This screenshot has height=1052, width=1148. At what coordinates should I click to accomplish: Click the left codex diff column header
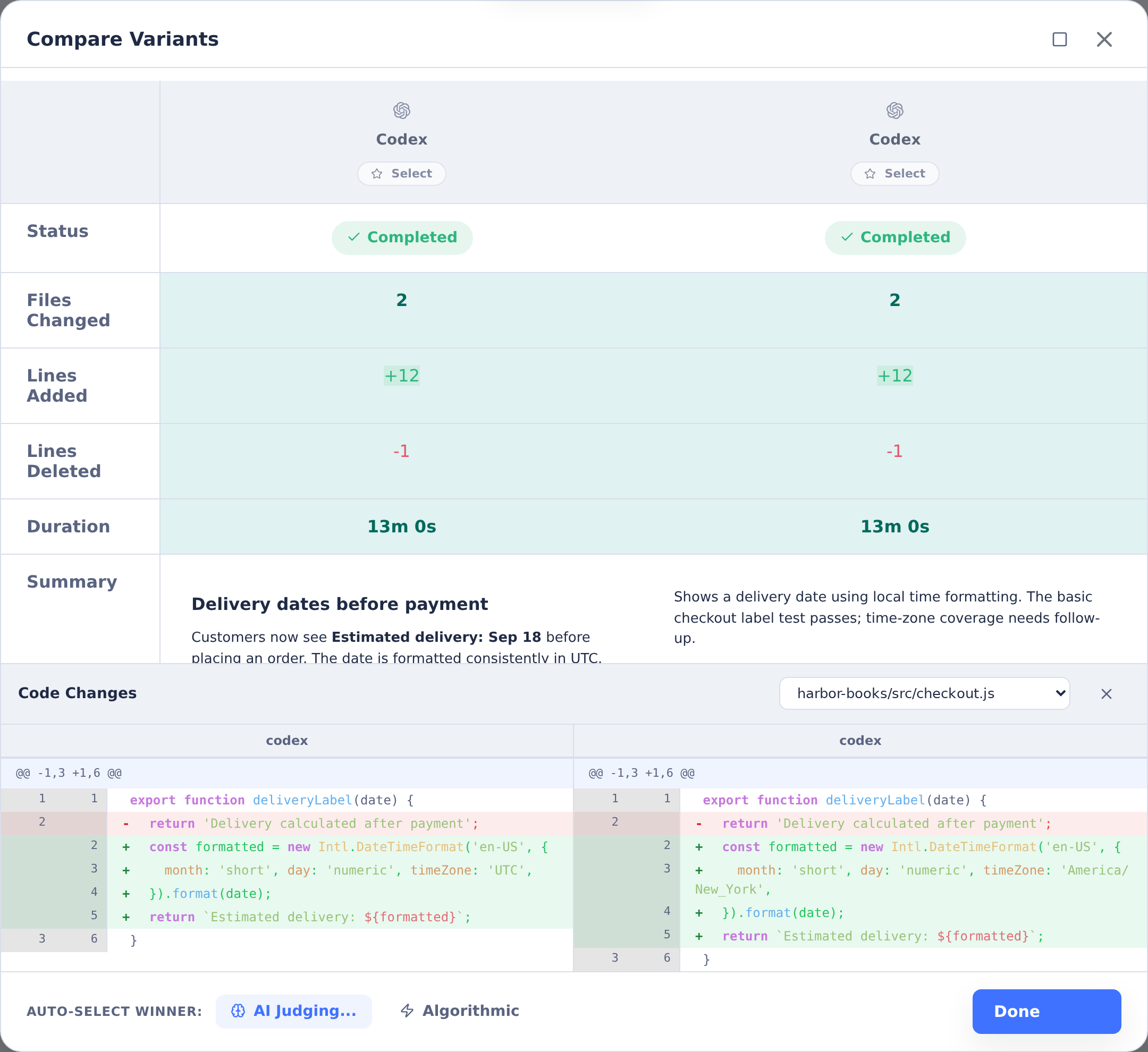click(x=286, y=741)
